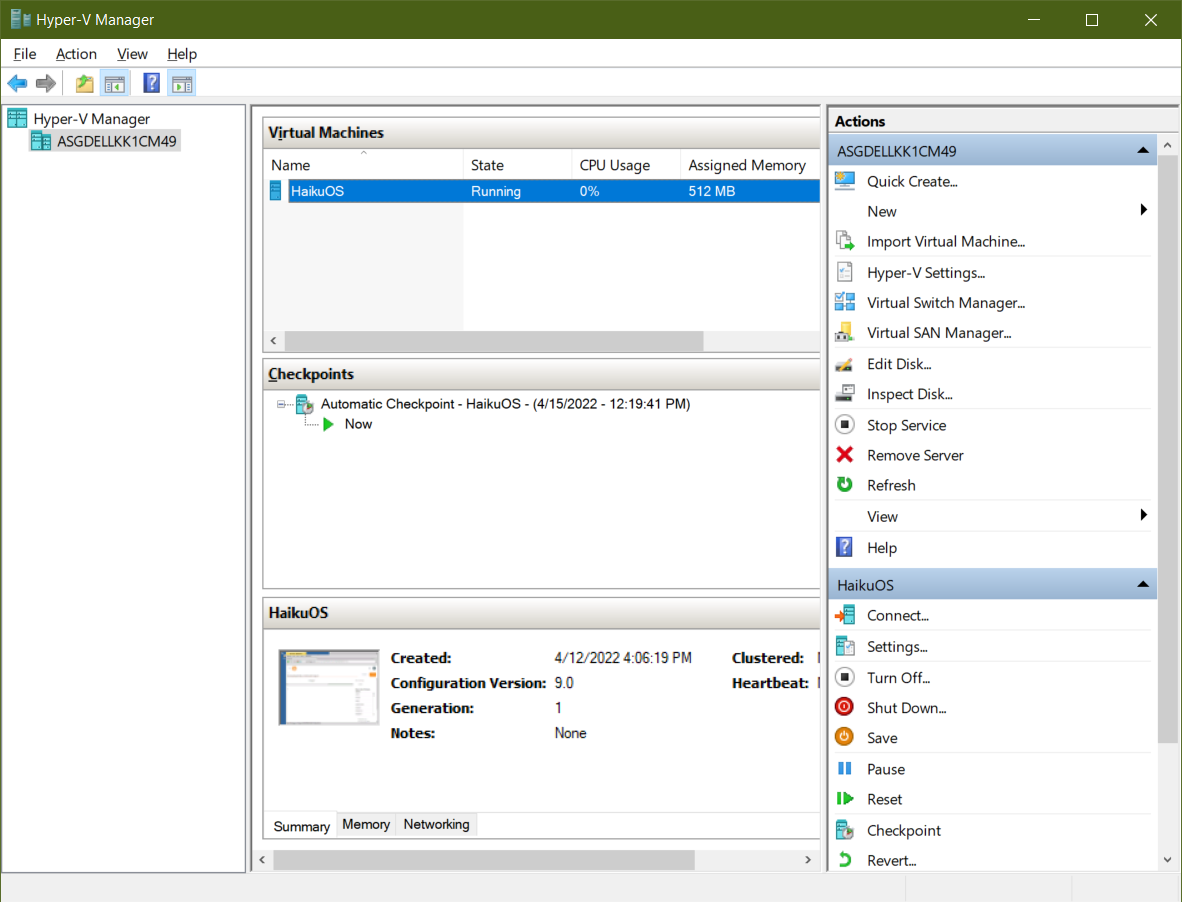Click the red X Remove Server icon
Image resolution: width=1182 pixels, height=902 pixels.
click(x=845, y=454)
